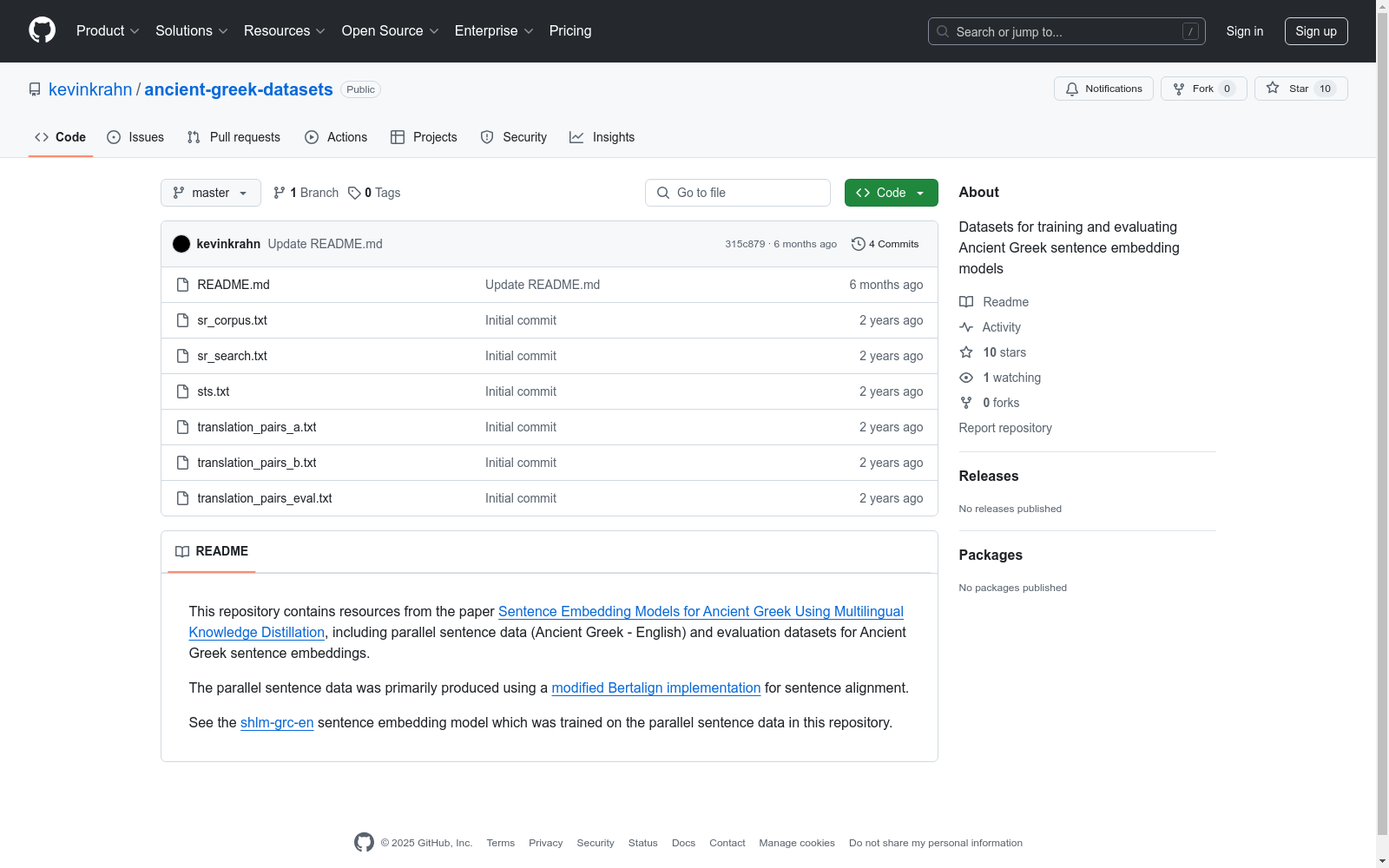Open the sts.txt file
Screen dimensions: 1389x868
[214, 391]
